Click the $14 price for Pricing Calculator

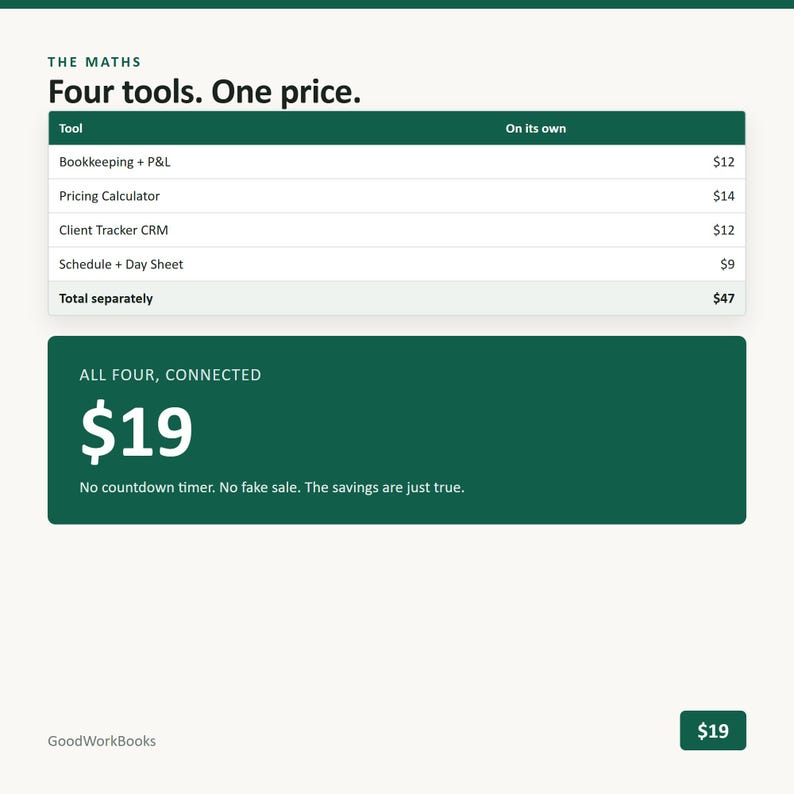[724, 195]
